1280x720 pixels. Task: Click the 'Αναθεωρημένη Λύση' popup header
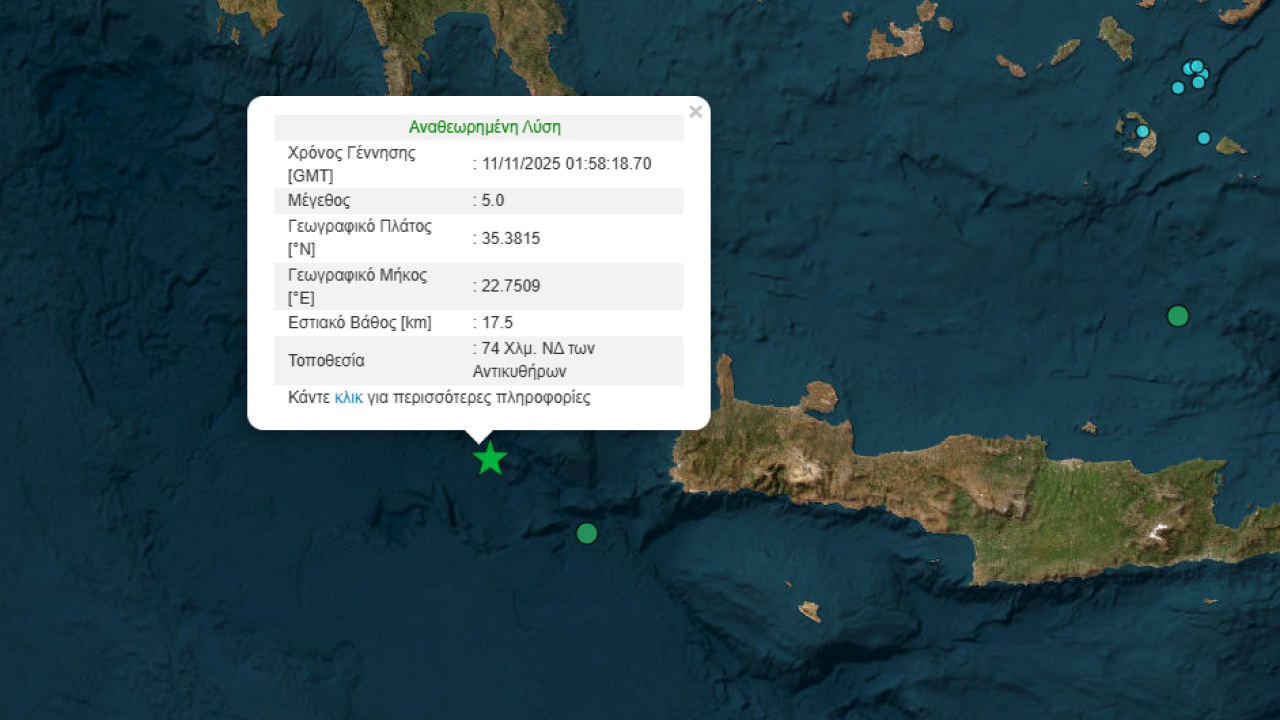point(484,127)
